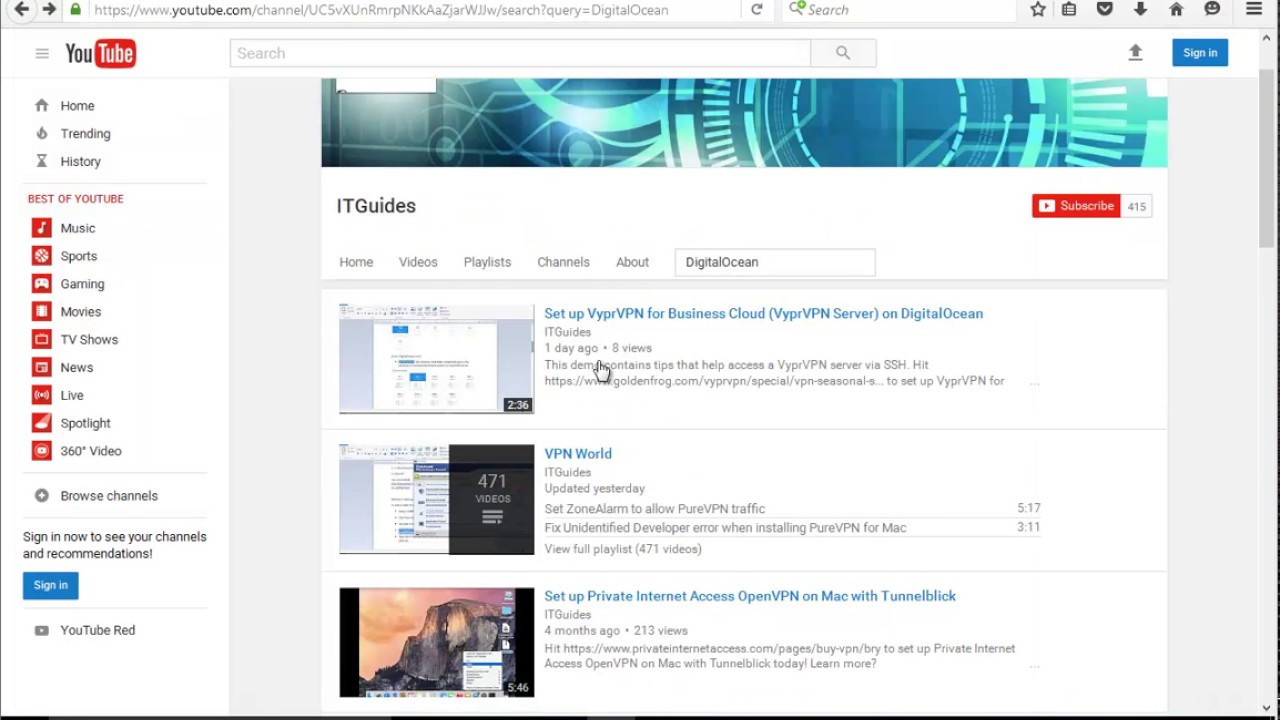Open the VyprVPN video thumbnail (2:36)
The width and height of the screenshot is (1280, 720).
click(436, 358)
